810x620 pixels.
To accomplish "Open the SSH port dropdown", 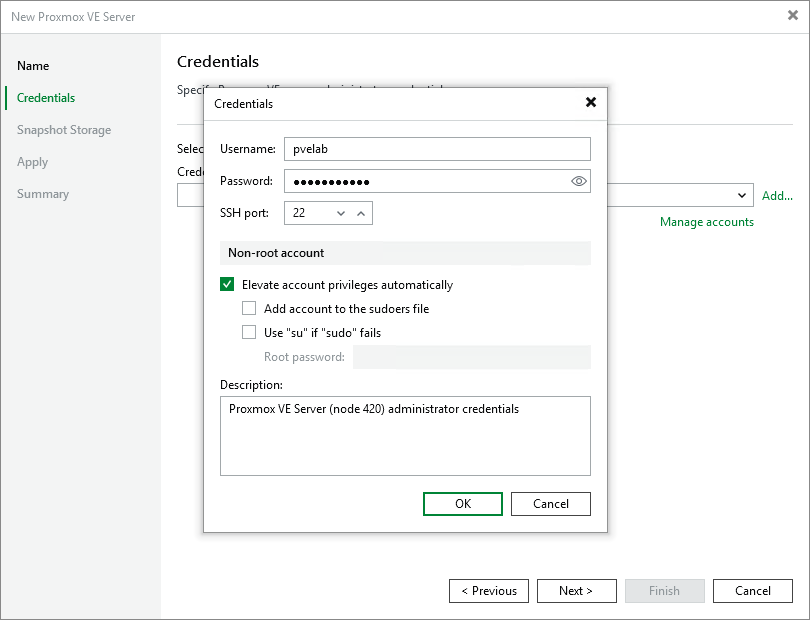I will 339,213.
